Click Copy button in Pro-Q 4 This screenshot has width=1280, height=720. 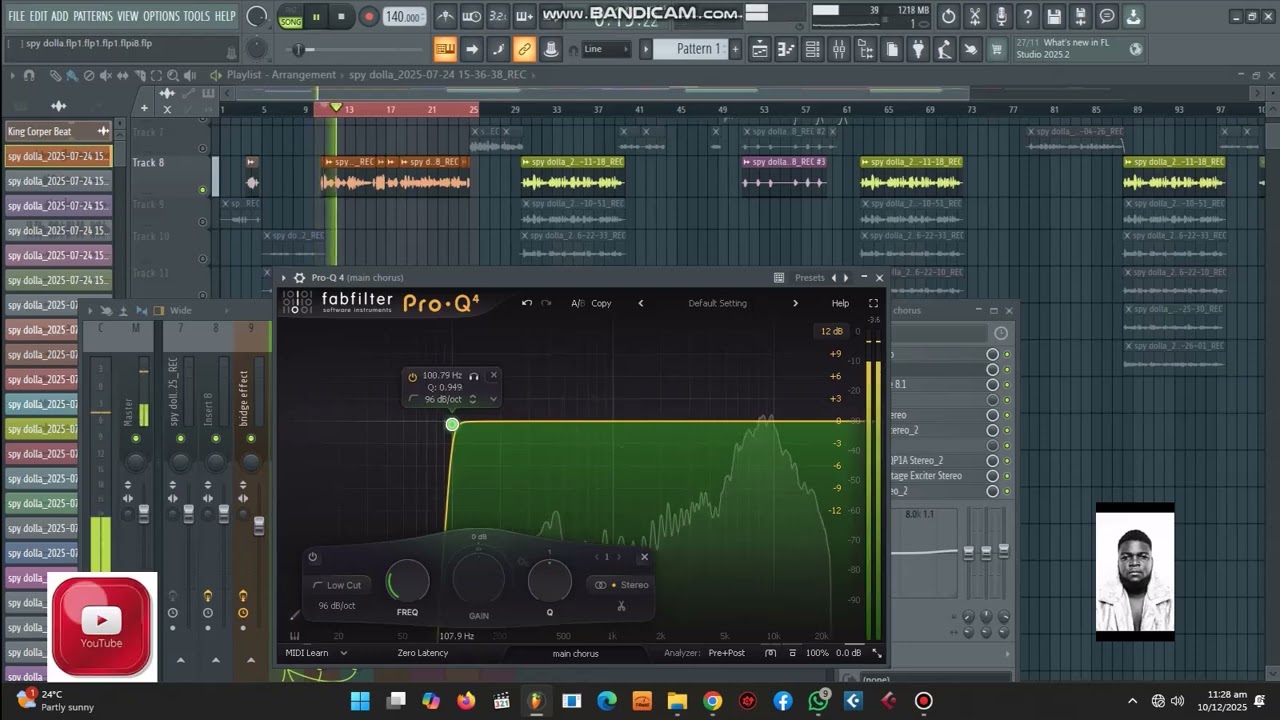[601, 303]
